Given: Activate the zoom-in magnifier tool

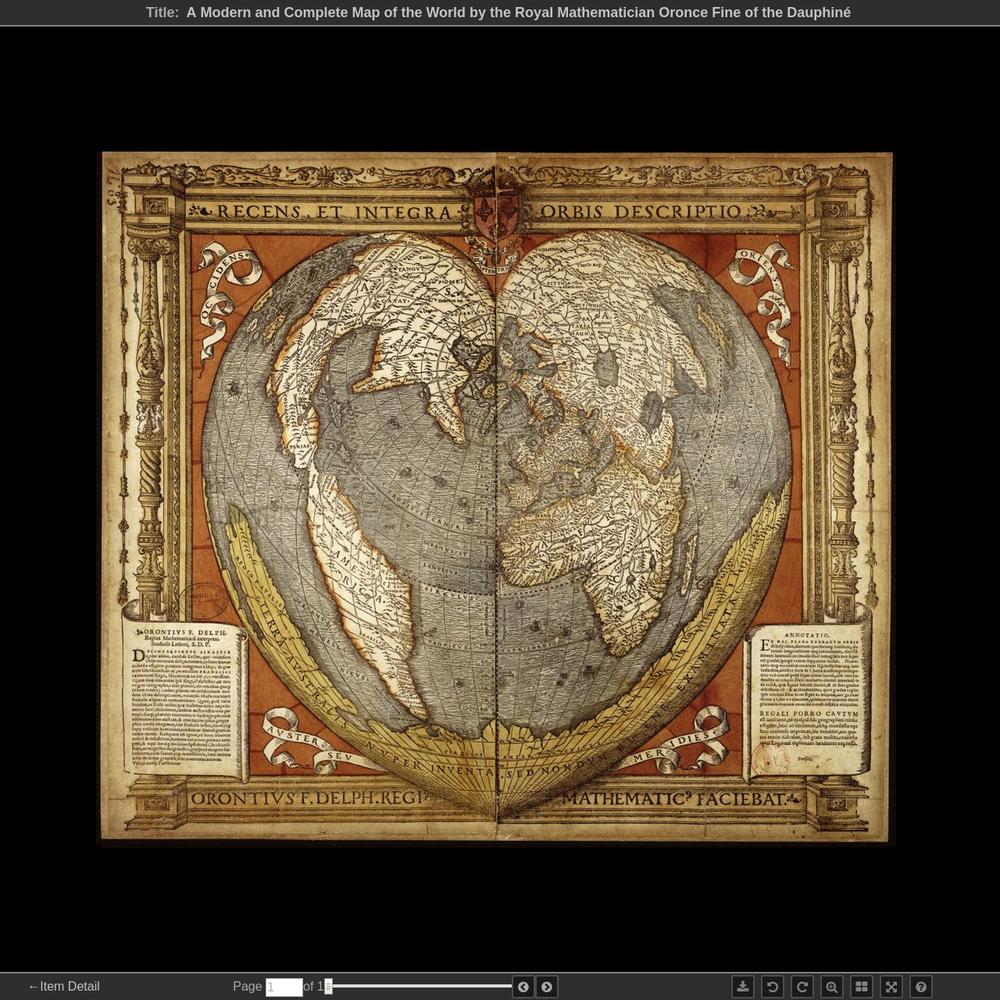Looking at the screenshot, I should [832, 987].
